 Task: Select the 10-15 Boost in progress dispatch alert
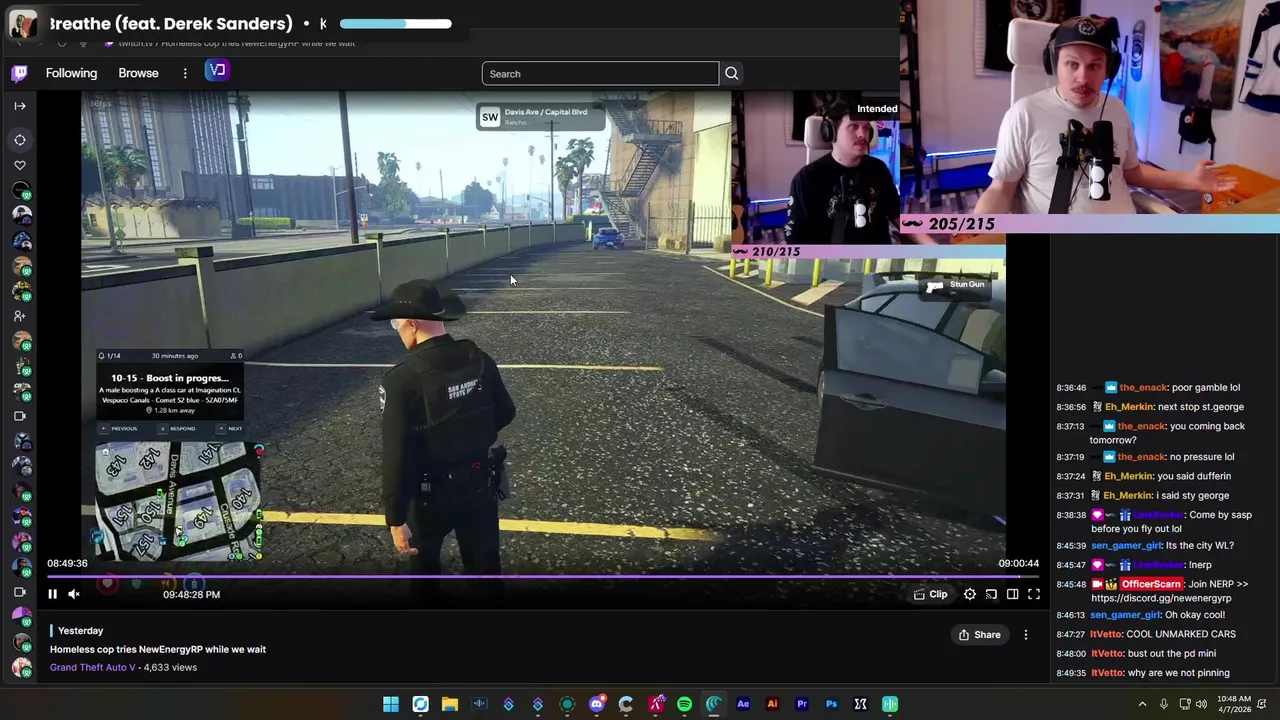[171, 392]
